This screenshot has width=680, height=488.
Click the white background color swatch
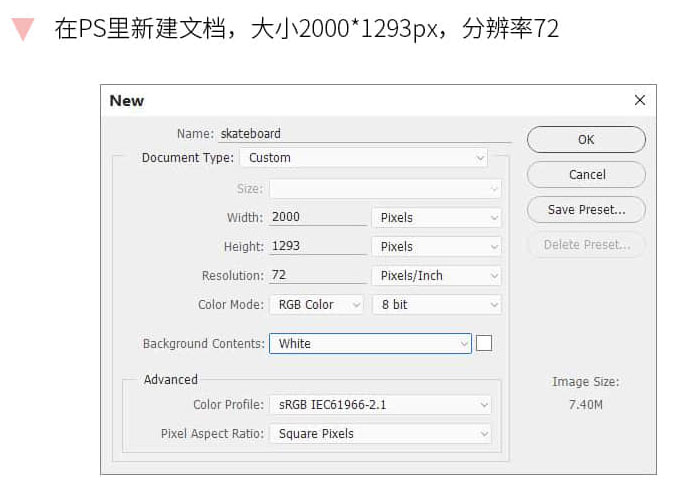tap(484, 343)
